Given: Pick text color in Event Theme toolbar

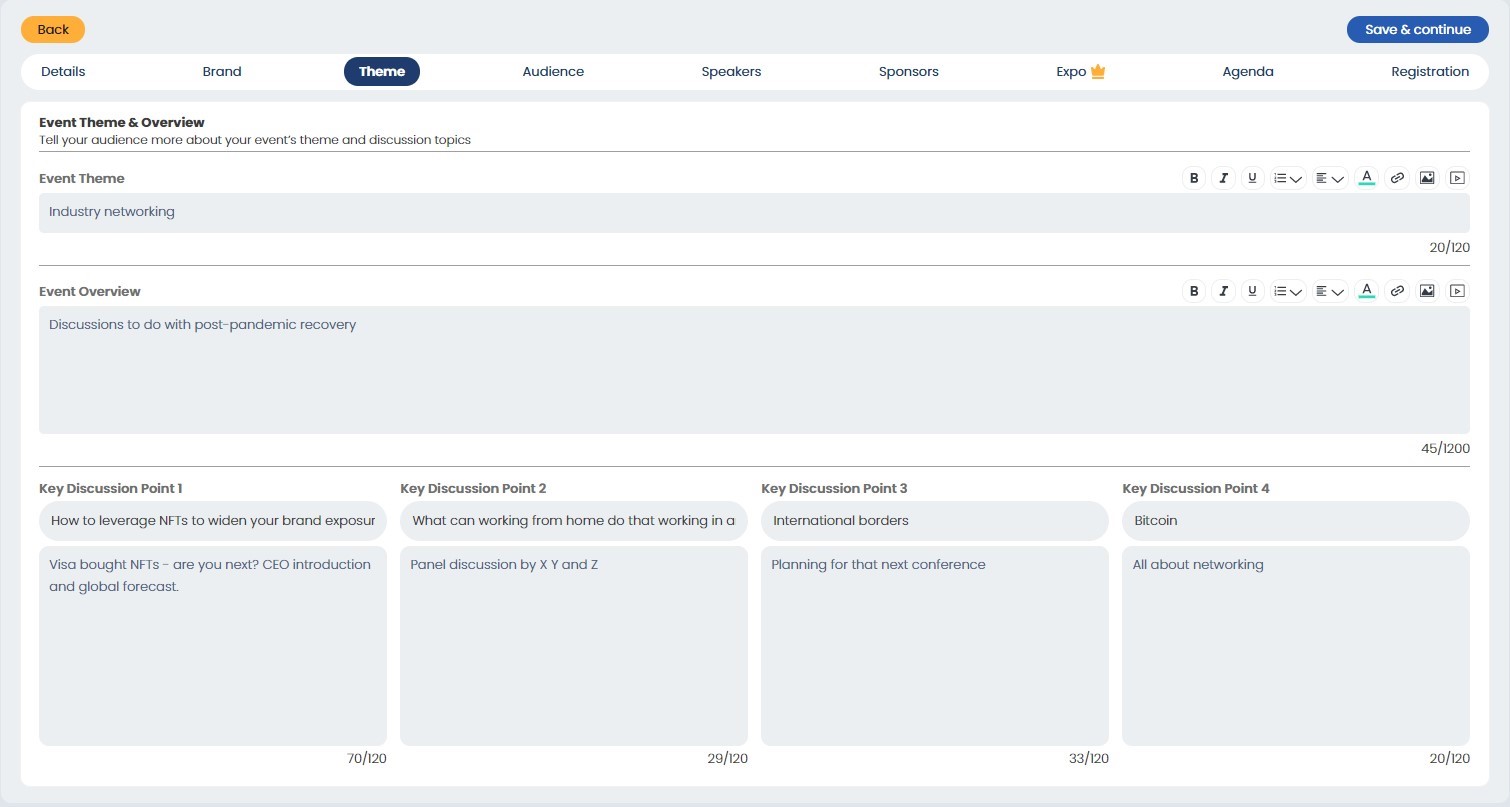Looking at the screenshot, I should 1367,178.
